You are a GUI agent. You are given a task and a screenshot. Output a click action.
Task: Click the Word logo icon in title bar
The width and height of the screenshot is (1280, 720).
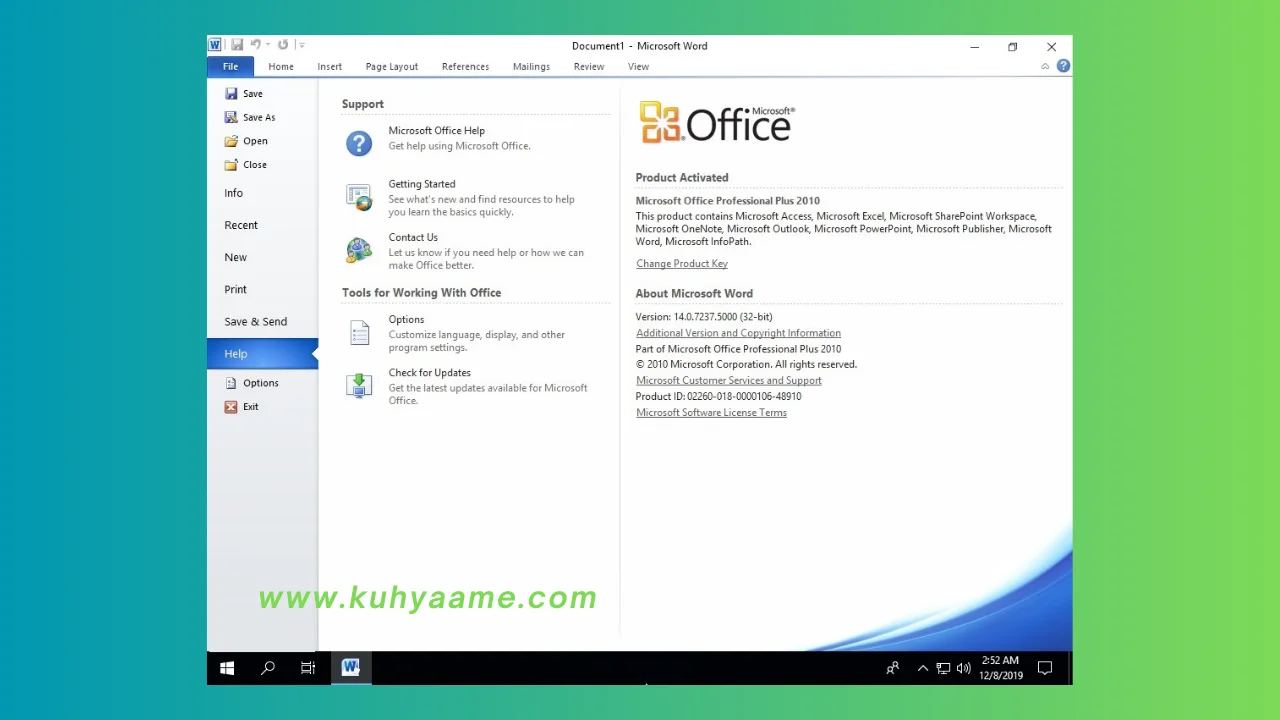pos(215,45)
